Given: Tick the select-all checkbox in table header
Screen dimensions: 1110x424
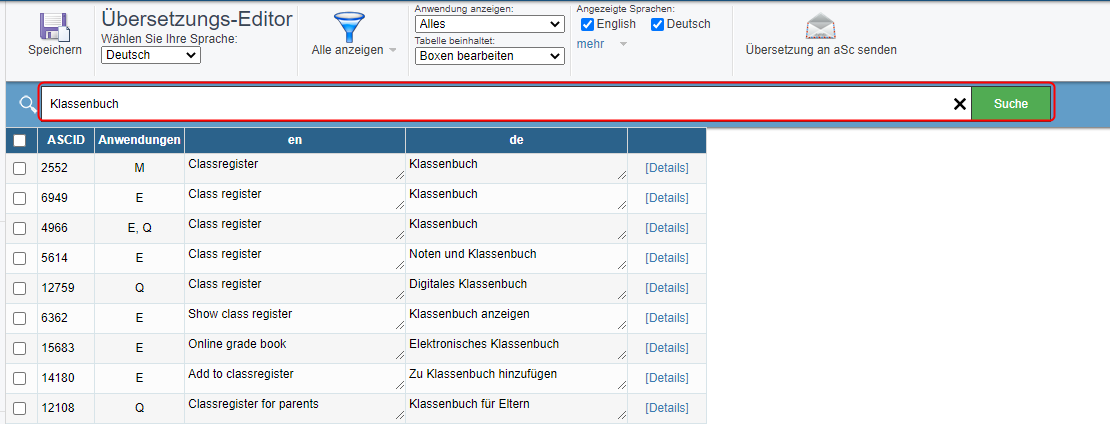Looking at the screenshot, I should coord(20,140).
